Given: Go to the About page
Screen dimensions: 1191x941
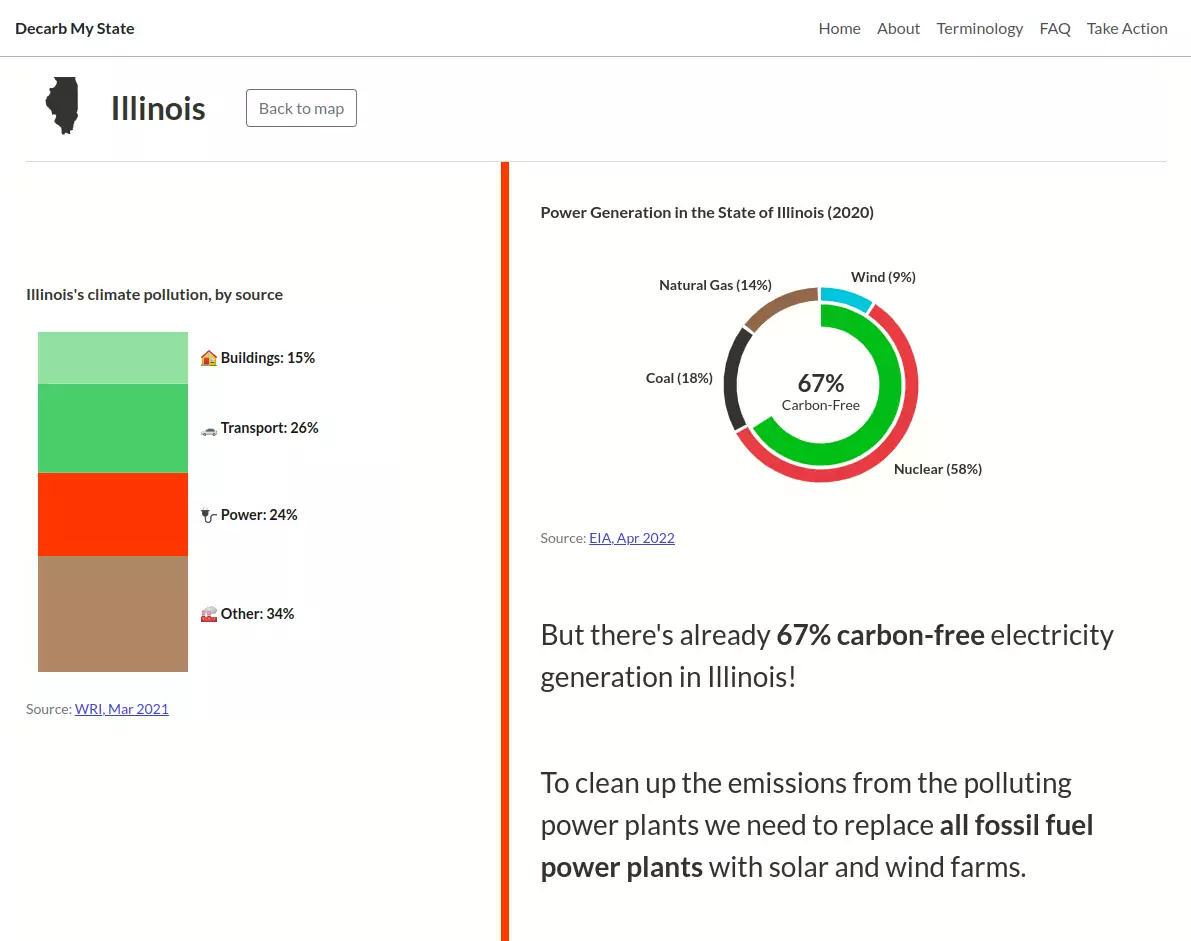Looking at the screenshot, I should 898,28.
